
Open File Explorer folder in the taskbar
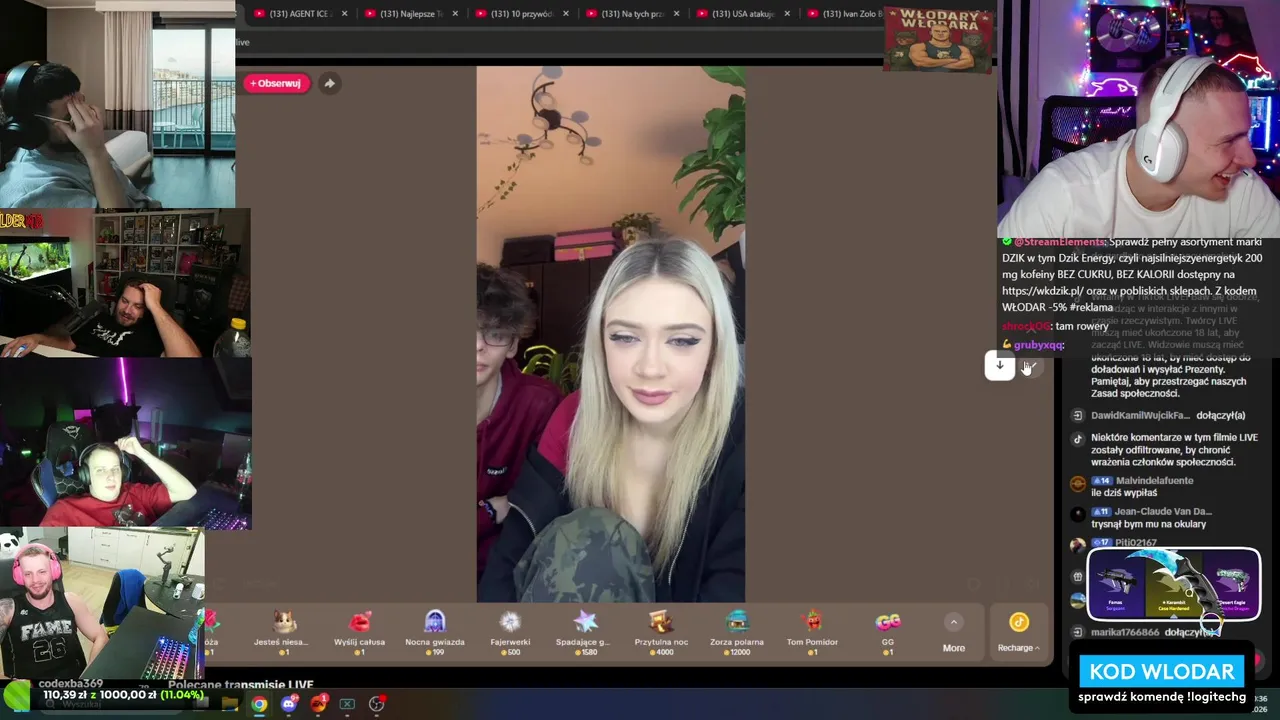(x=230, y=704)
